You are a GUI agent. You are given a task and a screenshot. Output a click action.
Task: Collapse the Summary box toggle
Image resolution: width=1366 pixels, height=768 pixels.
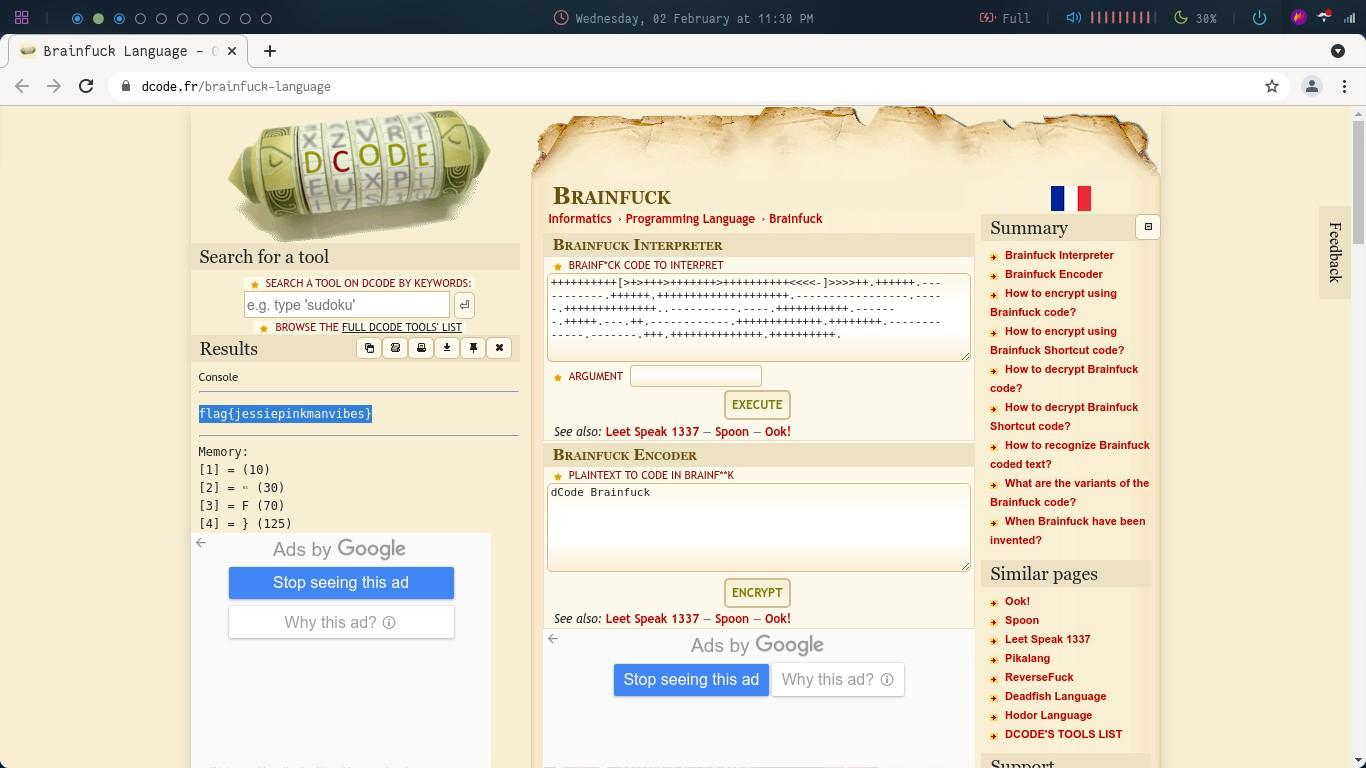pyautogui.click(x=1148, y=227)
